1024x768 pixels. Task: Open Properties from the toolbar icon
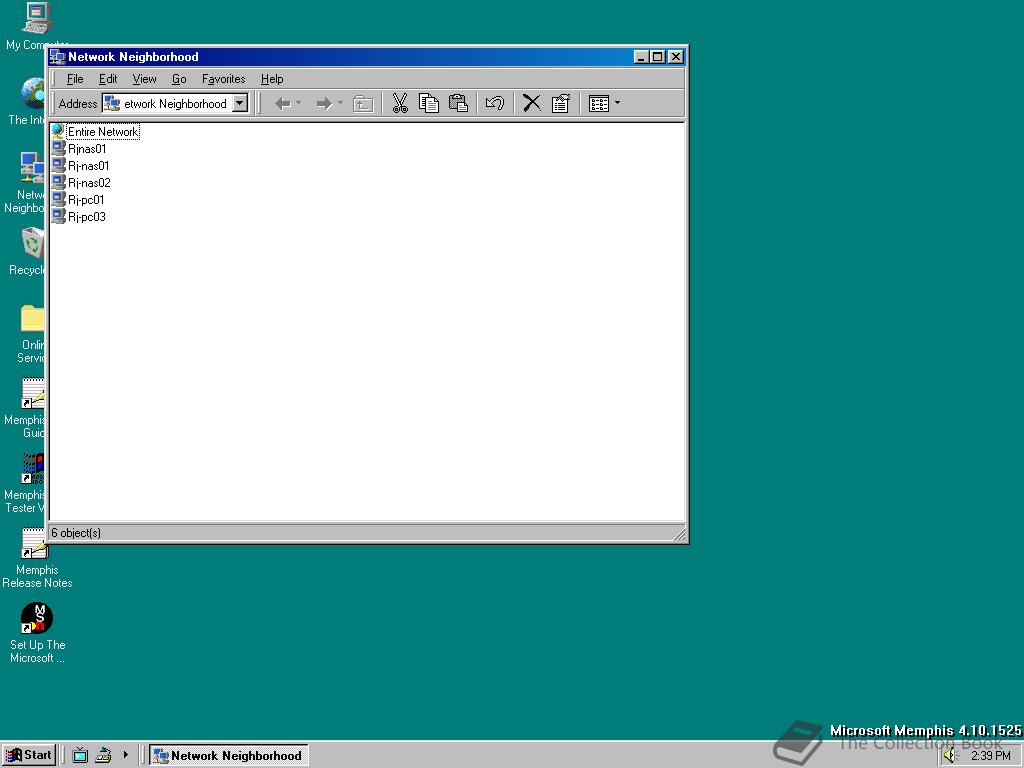tap(561, 103)
